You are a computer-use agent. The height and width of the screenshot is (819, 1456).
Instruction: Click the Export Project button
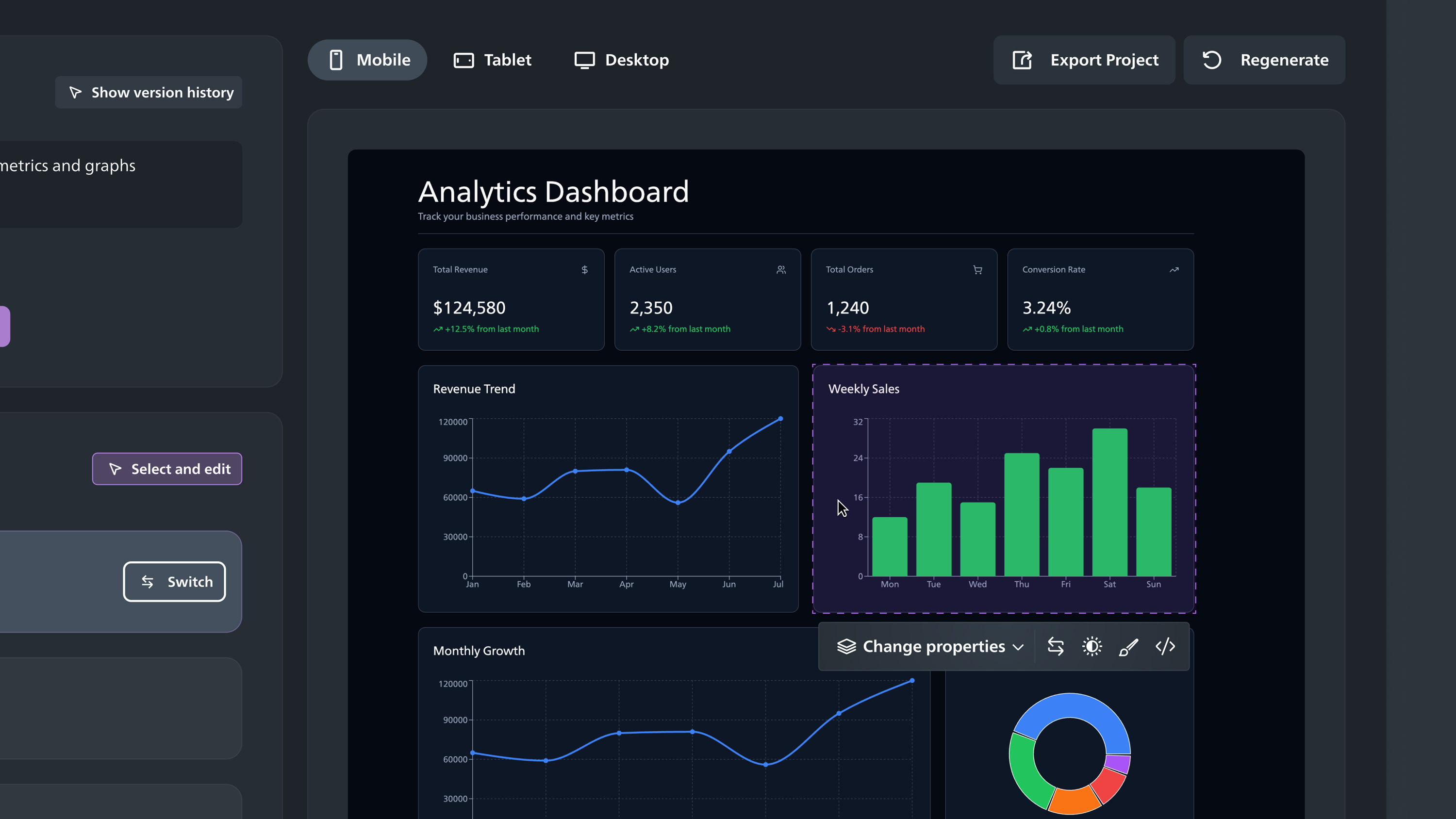pos(1084,60)
